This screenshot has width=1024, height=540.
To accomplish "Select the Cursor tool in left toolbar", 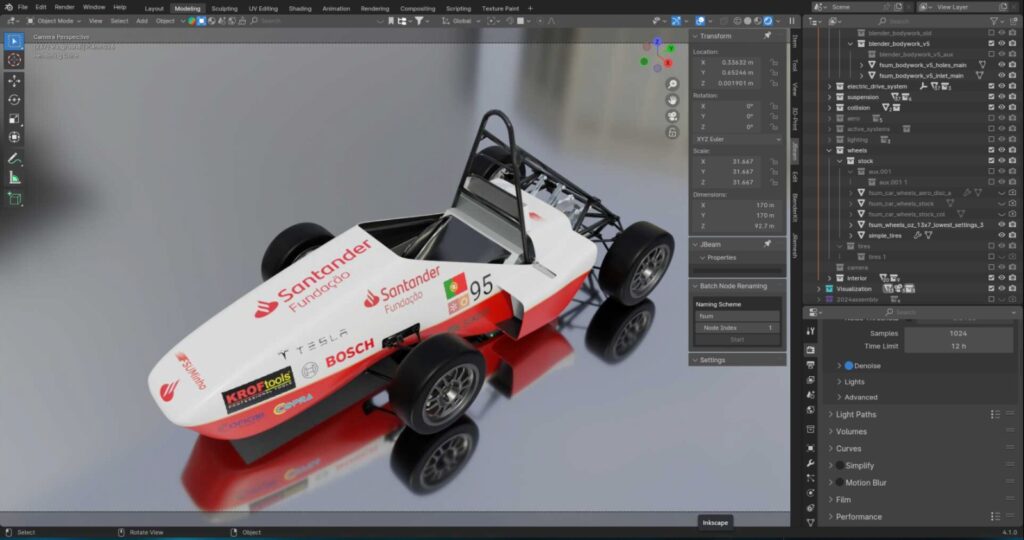I will coord(14,60).
